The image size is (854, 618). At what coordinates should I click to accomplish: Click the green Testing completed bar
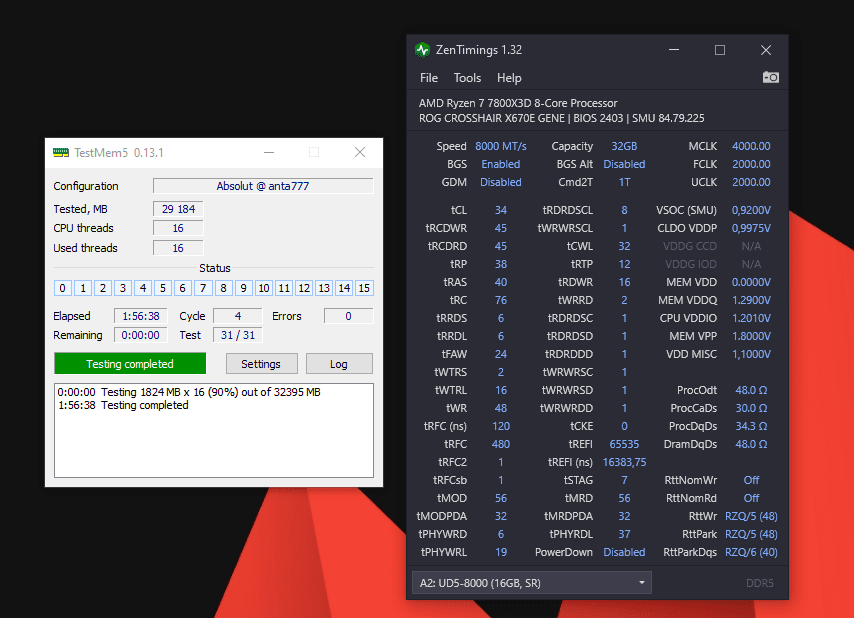coord(130,364)
